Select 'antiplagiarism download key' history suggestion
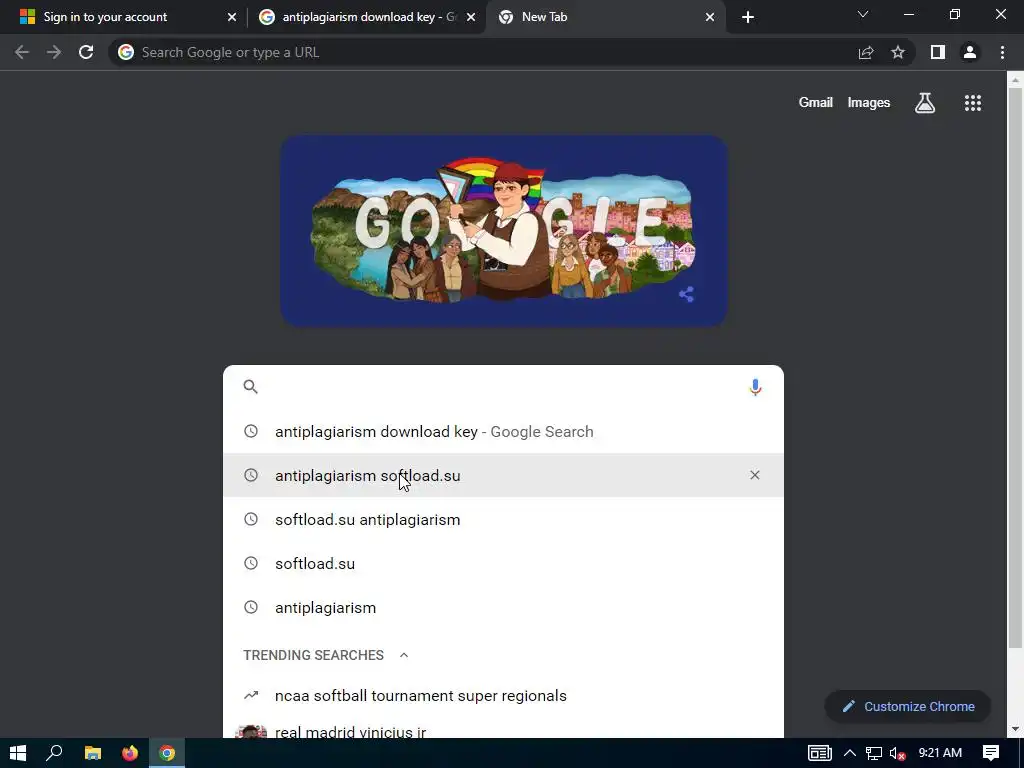The height and width of the screenshot is (768, 1024). (504, 432)
